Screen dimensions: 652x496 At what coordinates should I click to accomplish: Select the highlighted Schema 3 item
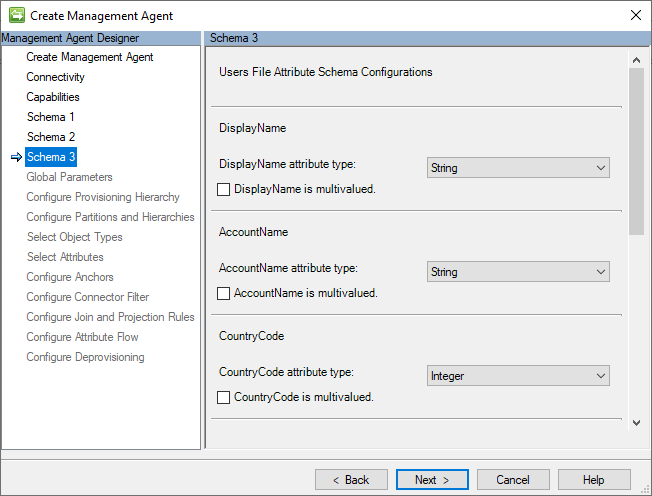51,157
